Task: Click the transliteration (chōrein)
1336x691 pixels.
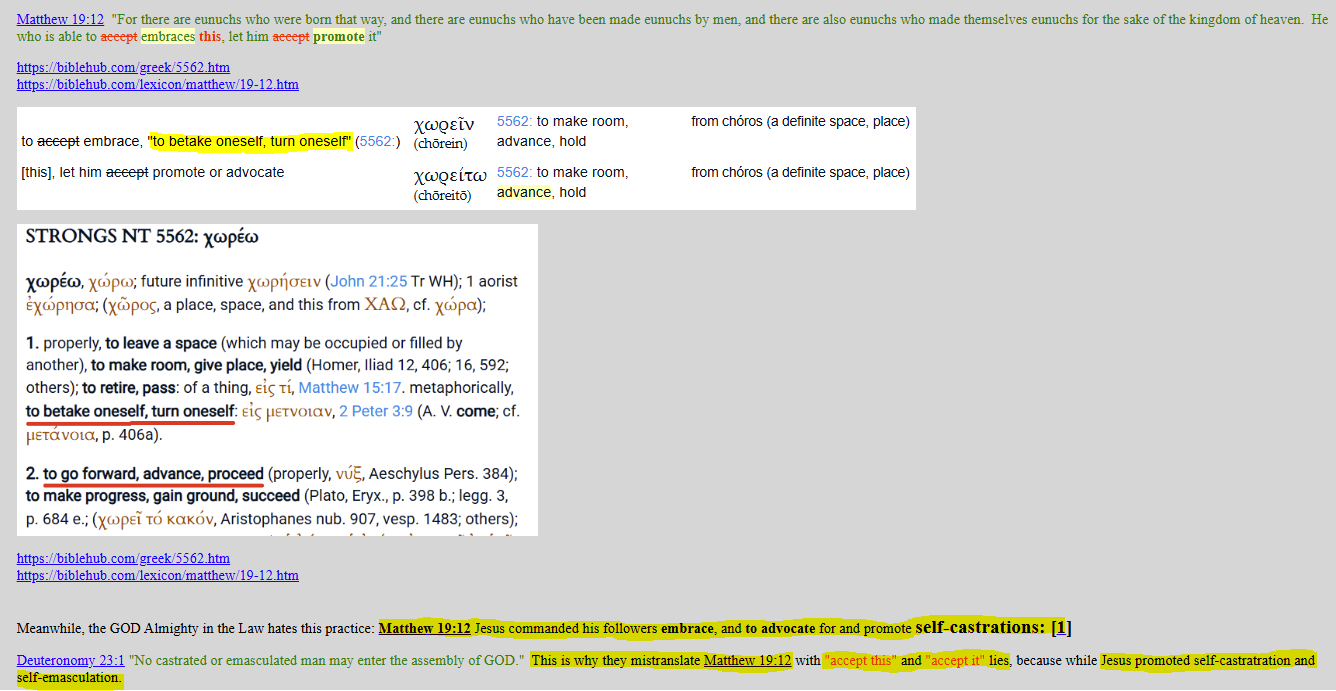Action: (440, 144)
